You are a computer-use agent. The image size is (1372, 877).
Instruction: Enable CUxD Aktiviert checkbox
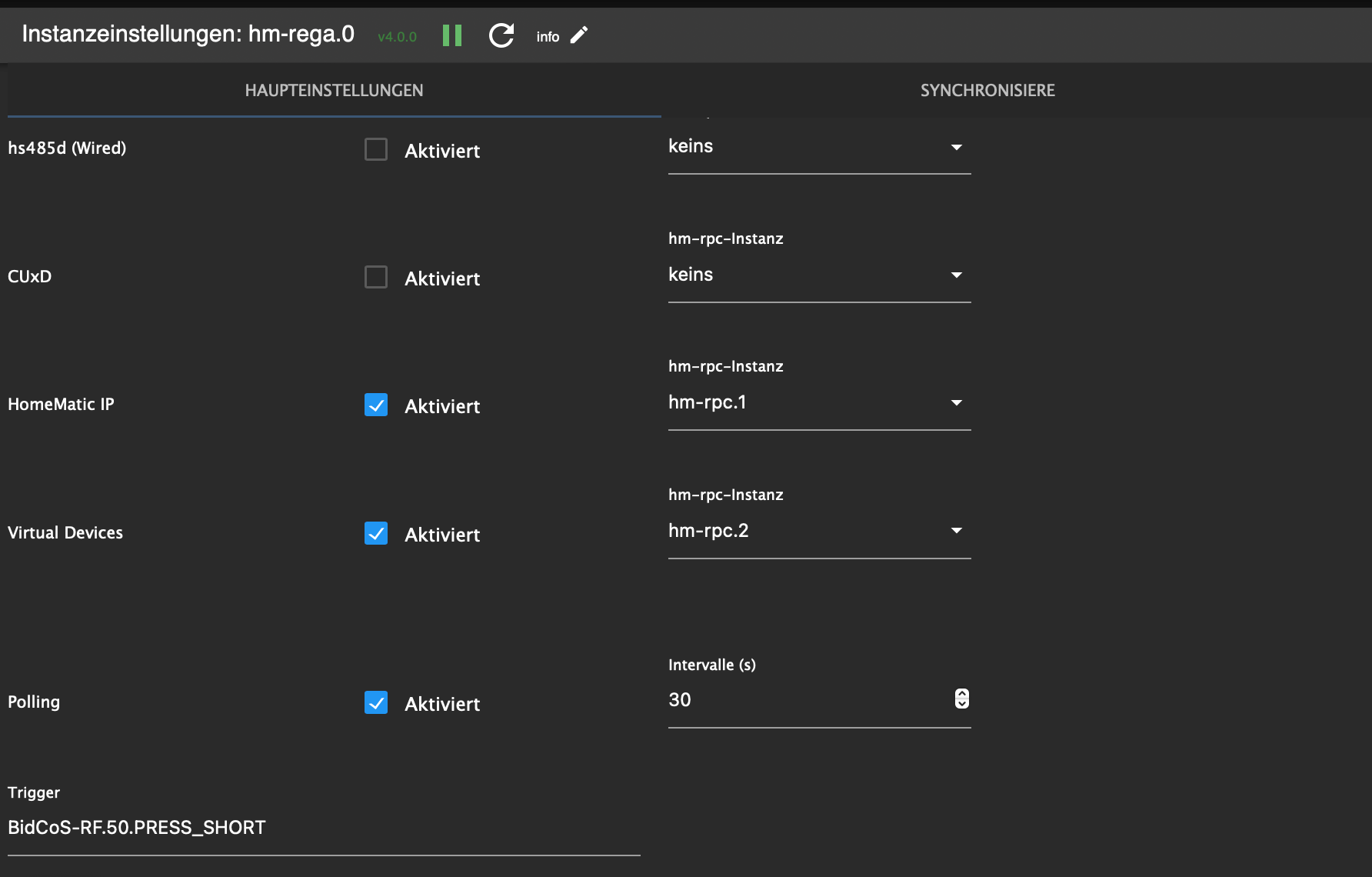pyautogui.click(x=376, y=277)
